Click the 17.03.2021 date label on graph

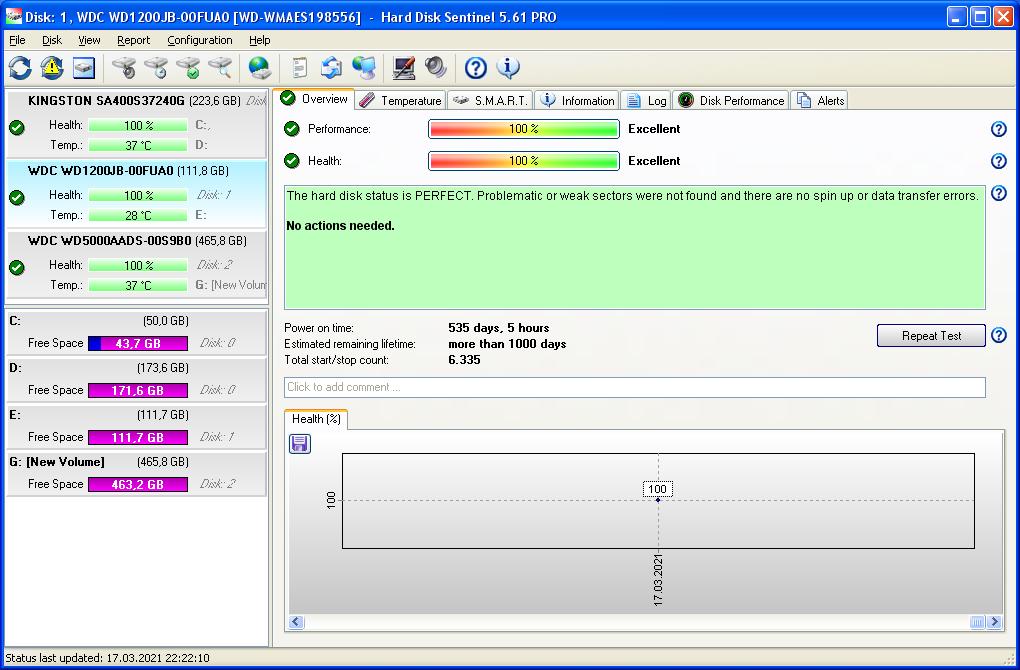click(x=658, y=580)
